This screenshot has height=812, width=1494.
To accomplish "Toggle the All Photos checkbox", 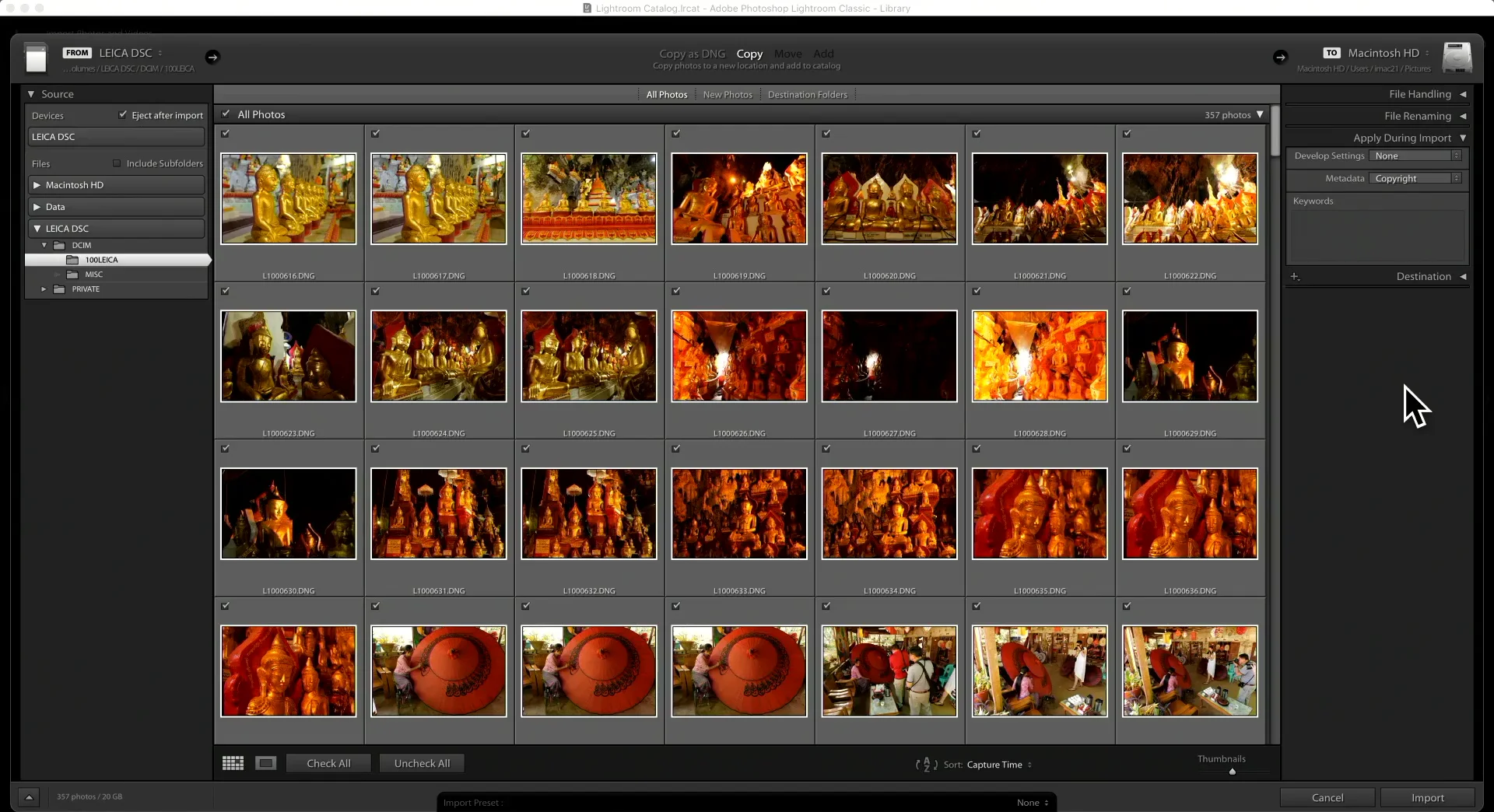I will tap(226, 114).
